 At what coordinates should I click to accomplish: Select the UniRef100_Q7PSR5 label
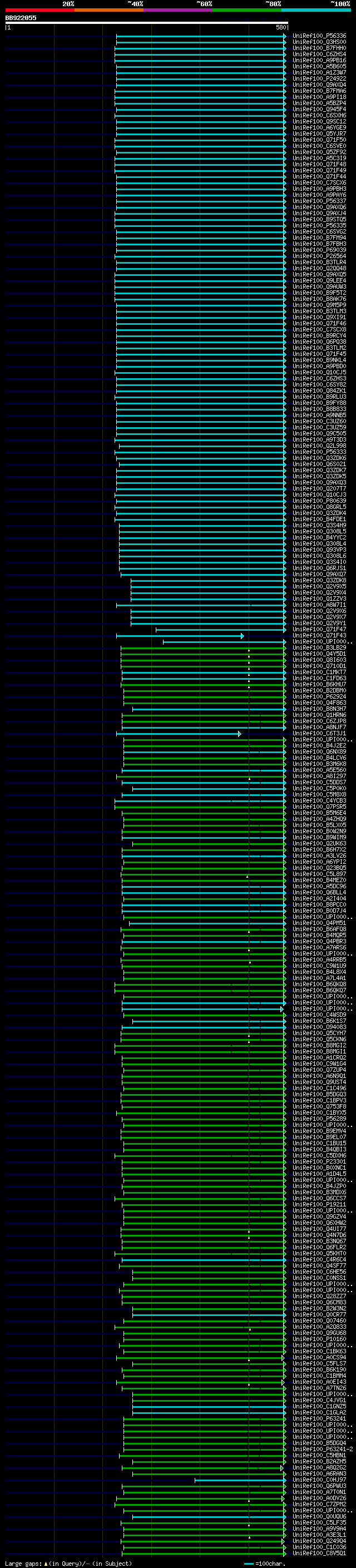coord(319,807)
